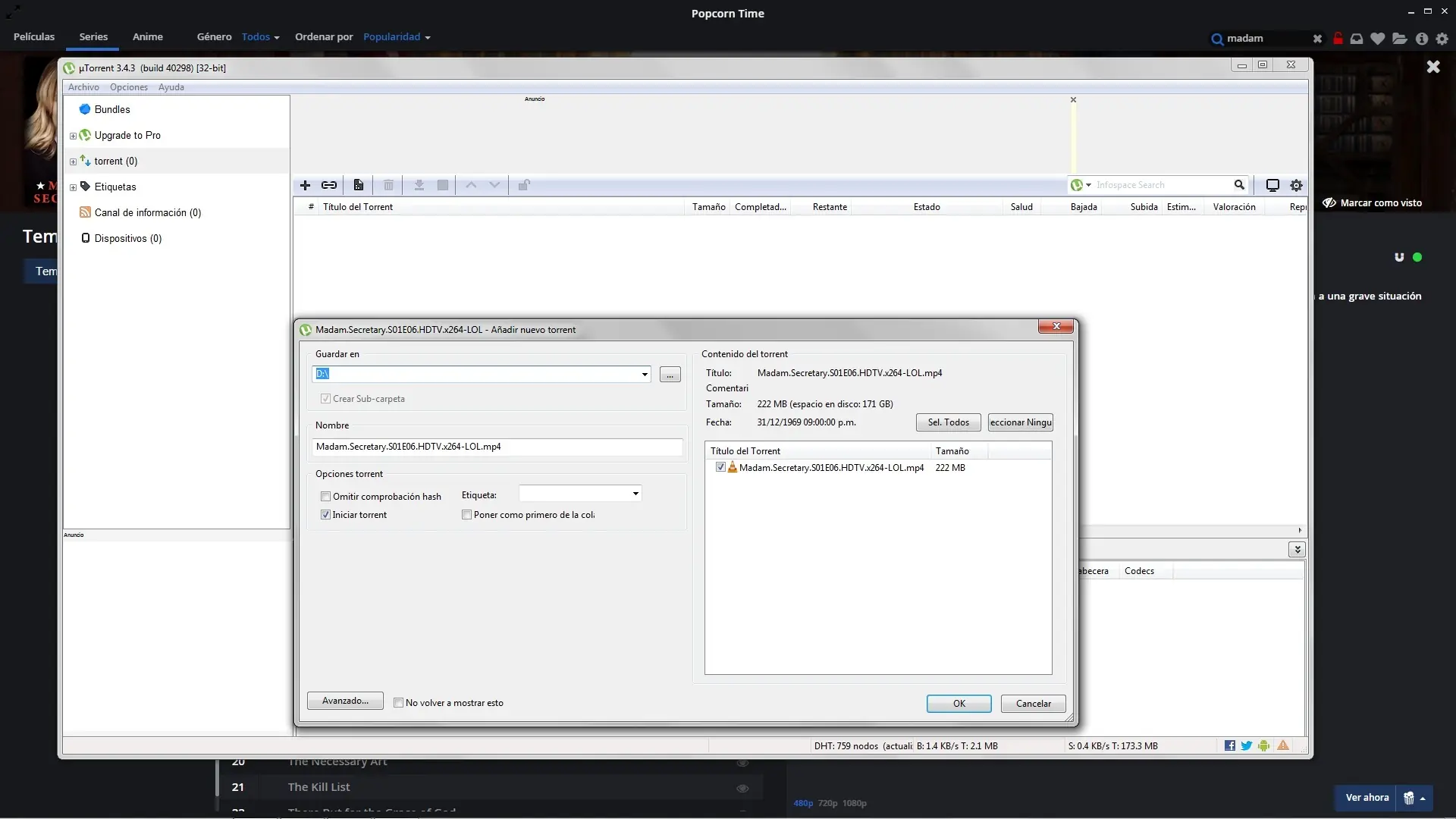1456x819 pixels.
Task: Click the Sel. Todos button
Action: (x=948, y=422)
